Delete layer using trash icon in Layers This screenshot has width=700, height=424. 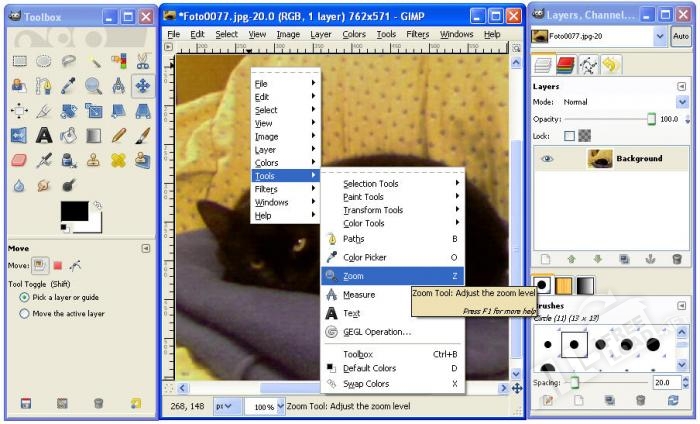[x=677, y=259]
